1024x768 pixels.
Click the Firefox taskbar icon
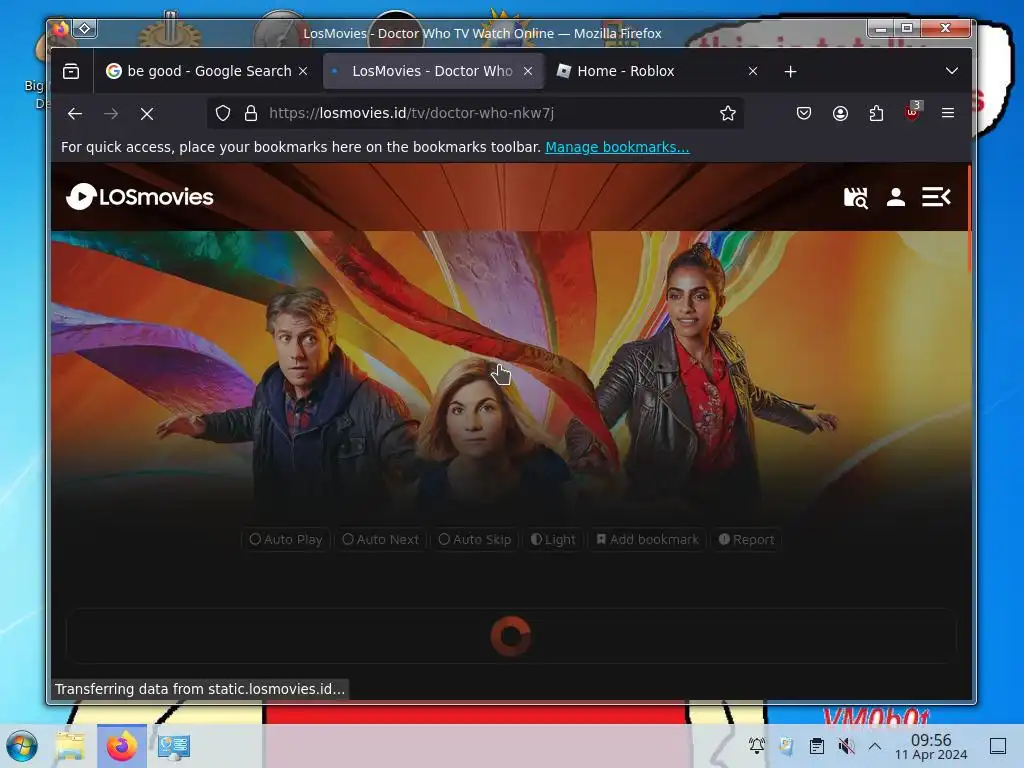coord(121,746)
